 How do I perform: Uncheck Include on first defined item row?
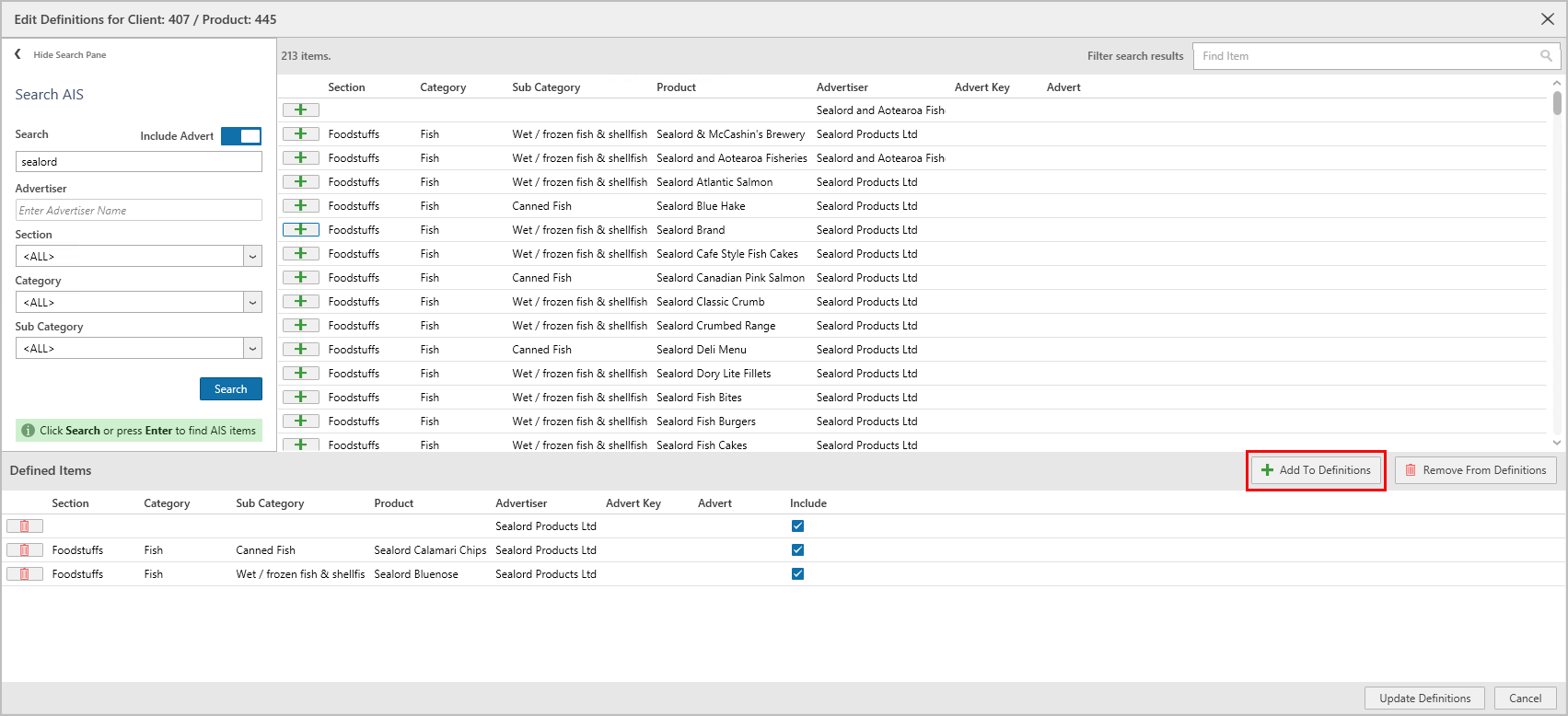(797, 526)
